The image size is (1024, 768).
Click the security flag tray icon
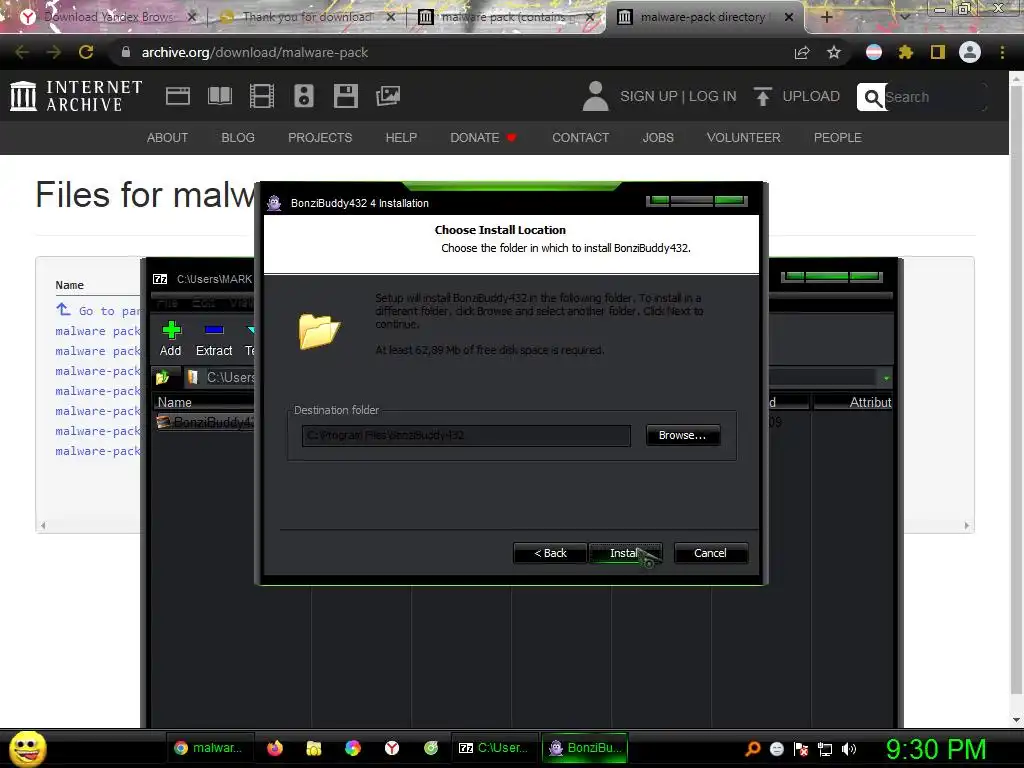click(801, 749)
